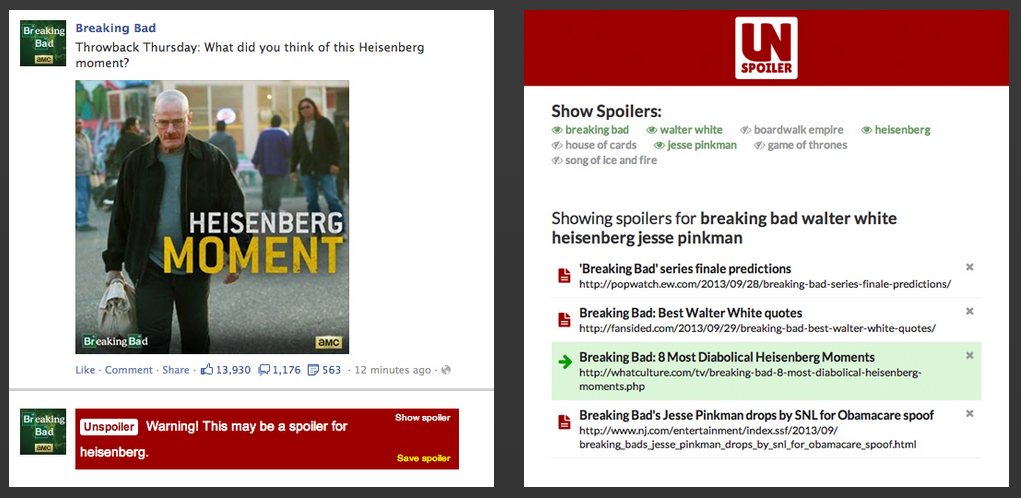Remove the Diabolical Heisenberg Moments spoiler
The width and height of the screenshot is (1021, 498).
(970, 355)
